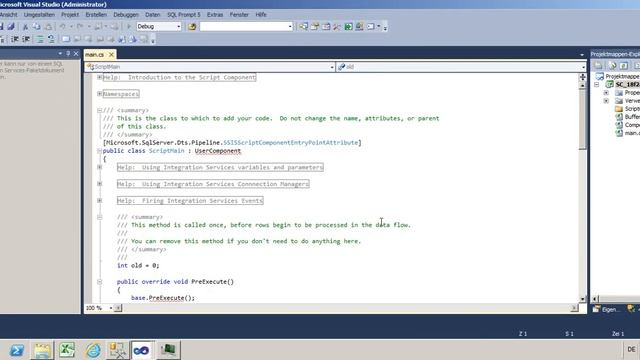Open the SQL Prompt 5 menu
This screenshot has height=360, width=640.
184,15
